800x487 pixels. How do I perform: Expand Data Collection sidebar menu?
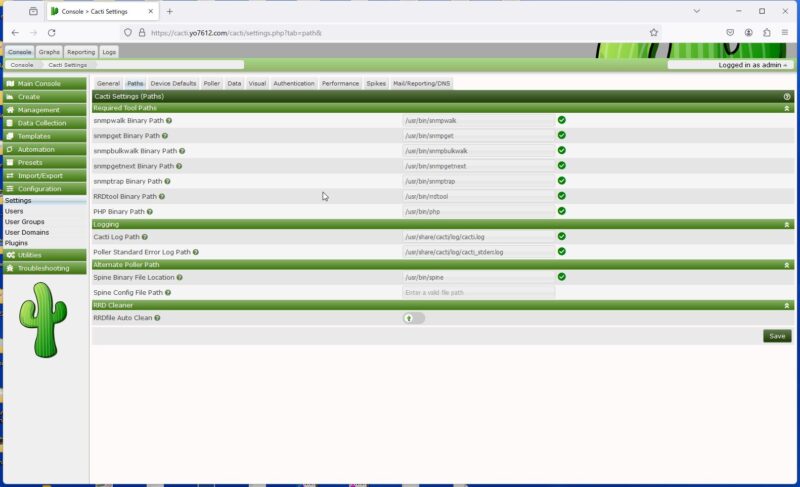point(45,123)
